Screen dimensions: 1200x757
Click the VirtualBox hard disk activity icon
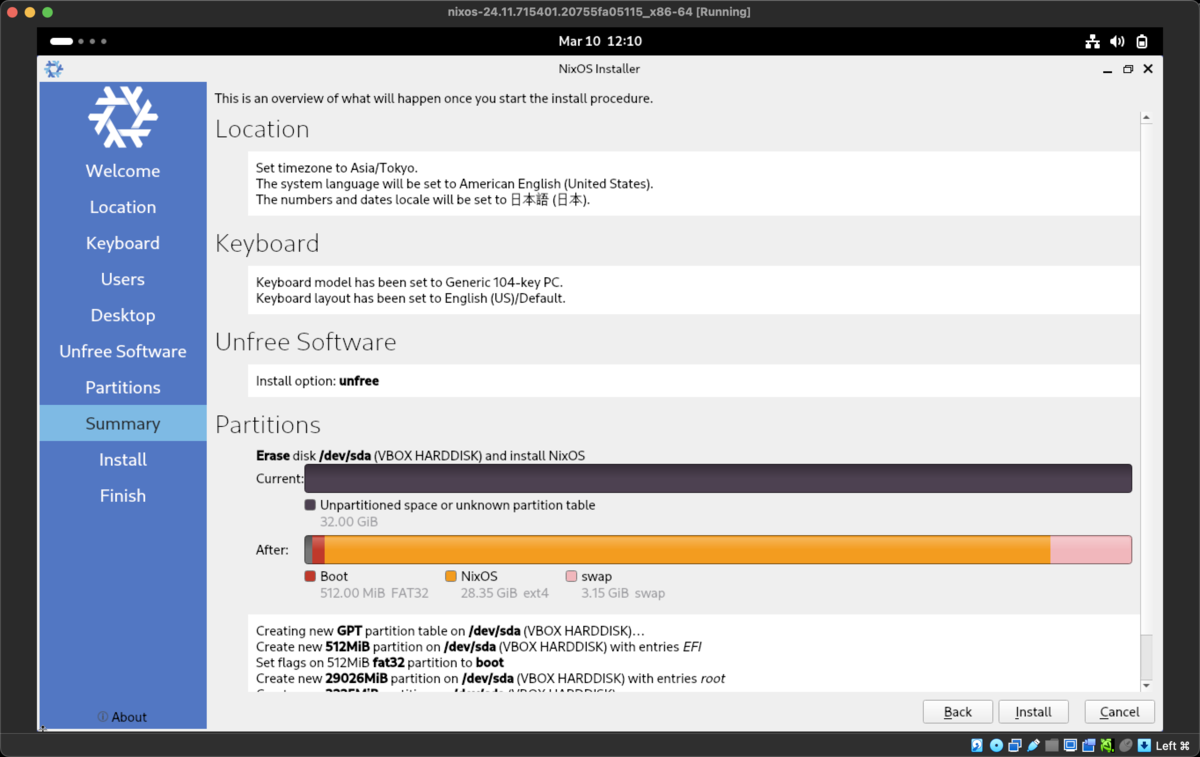click(977, 745)
